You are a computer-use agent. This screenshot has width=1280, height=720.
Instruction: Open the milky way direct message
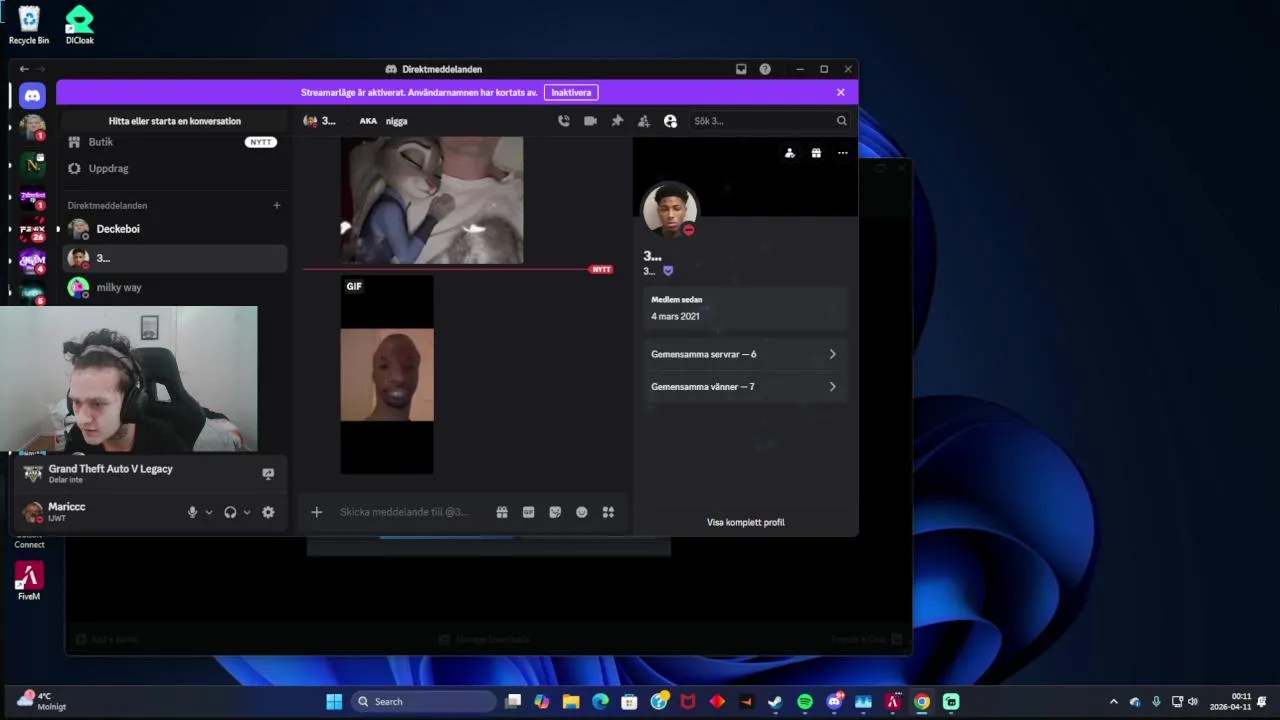tap(174, 287)
